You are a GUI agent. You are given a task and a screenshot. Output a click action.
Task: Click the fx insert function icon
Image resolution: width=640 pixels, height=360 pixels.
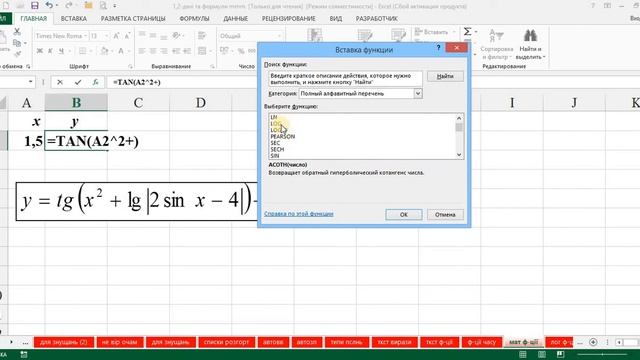(x=95, y=82)
